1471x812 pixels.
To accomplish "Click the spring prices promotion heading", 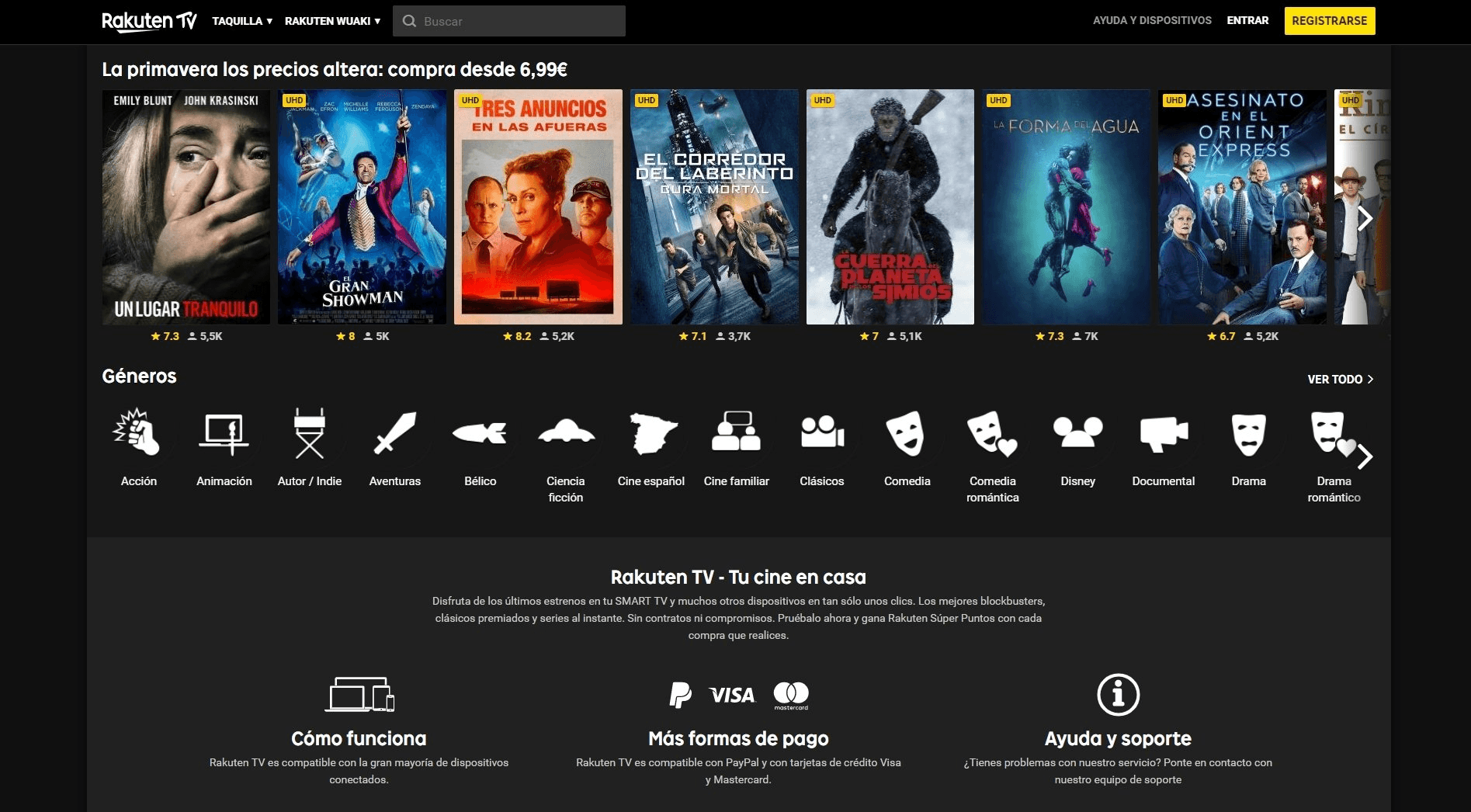I will [335, 70].
